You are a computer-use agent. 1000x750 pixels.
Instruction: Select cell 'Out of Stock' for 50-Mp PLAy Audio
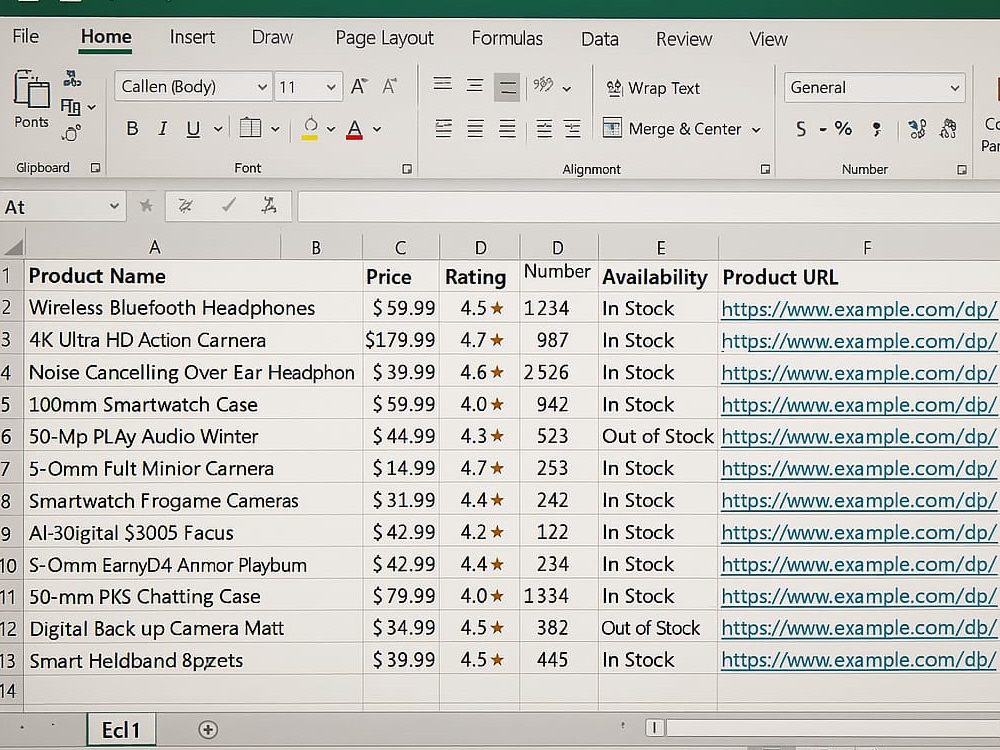(x=658, y=436)
